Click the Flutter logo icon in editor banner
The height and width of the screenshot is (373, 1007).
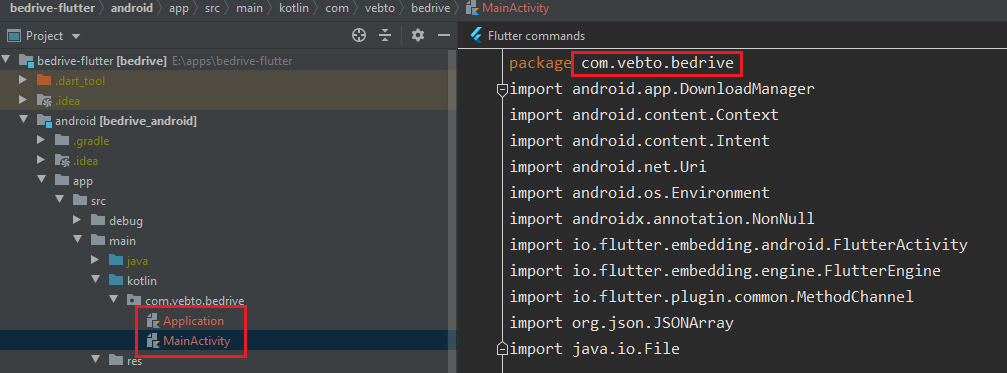pyautogui.click(x=476, y=35)
